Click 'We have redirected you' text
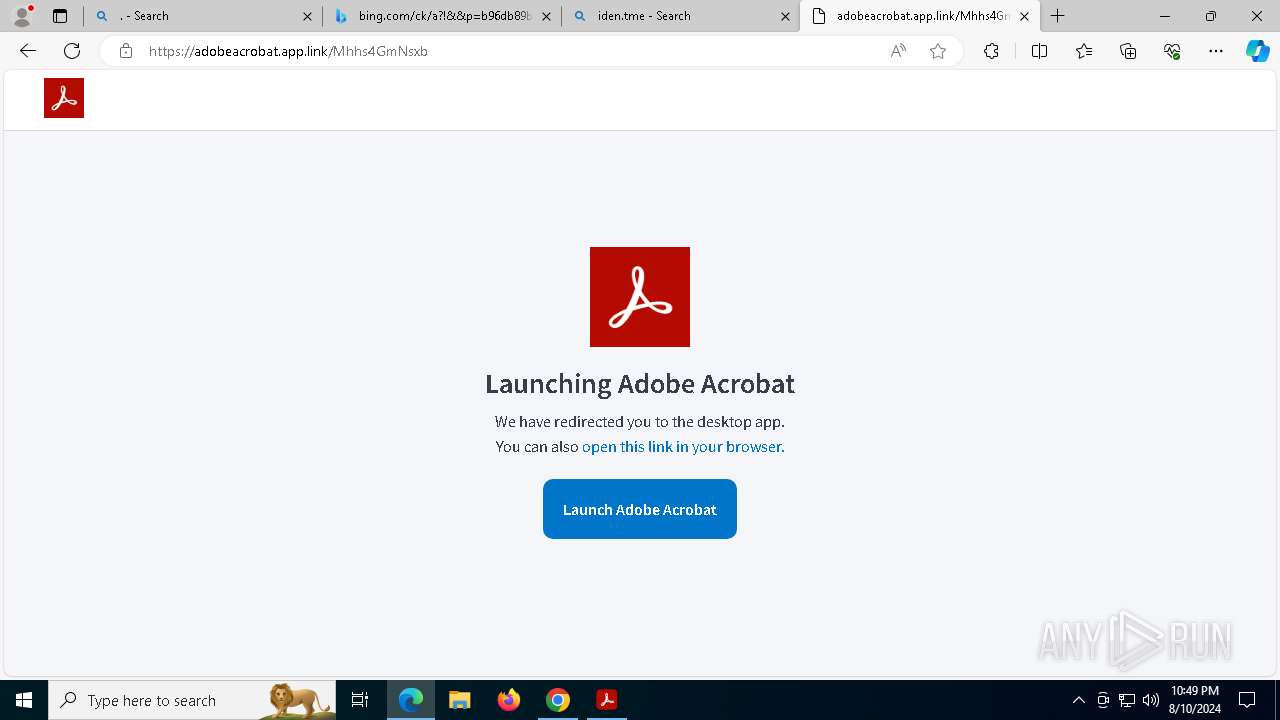This screenshot has width=1280, height=720. (640, 422)
